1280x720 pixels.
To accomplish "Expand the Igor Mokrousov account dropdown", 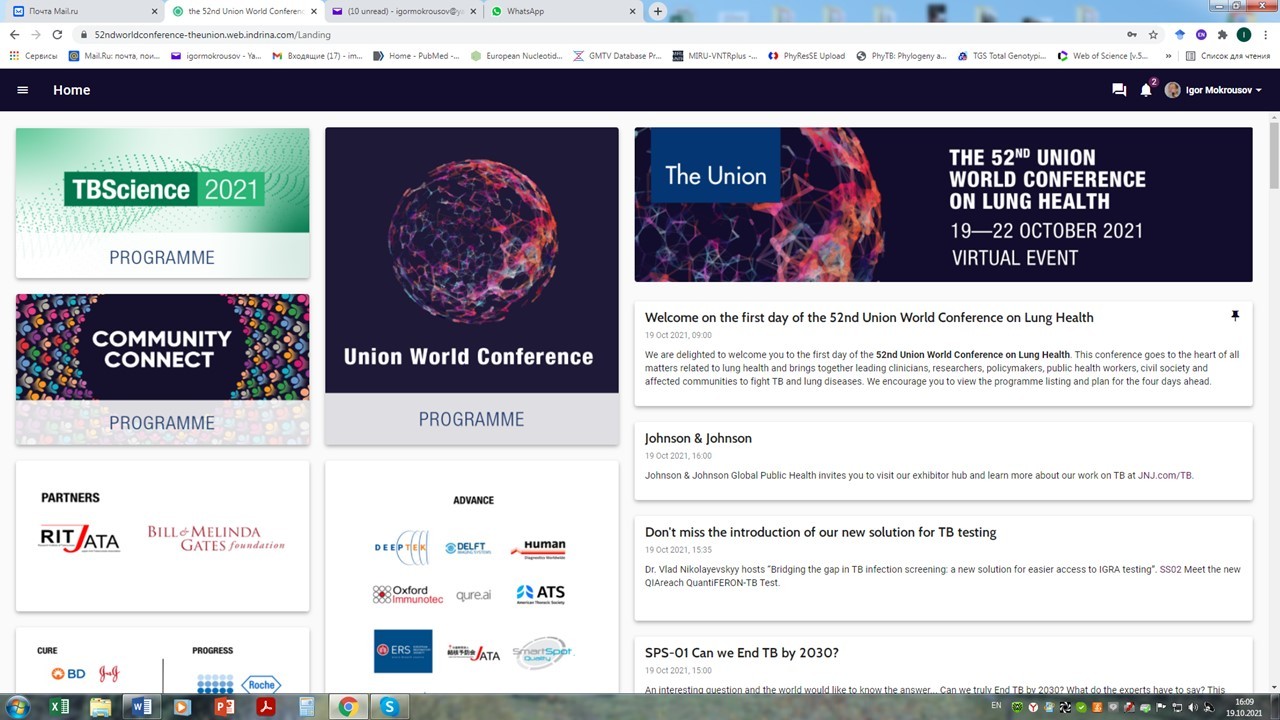I will tap(1223, 90).
